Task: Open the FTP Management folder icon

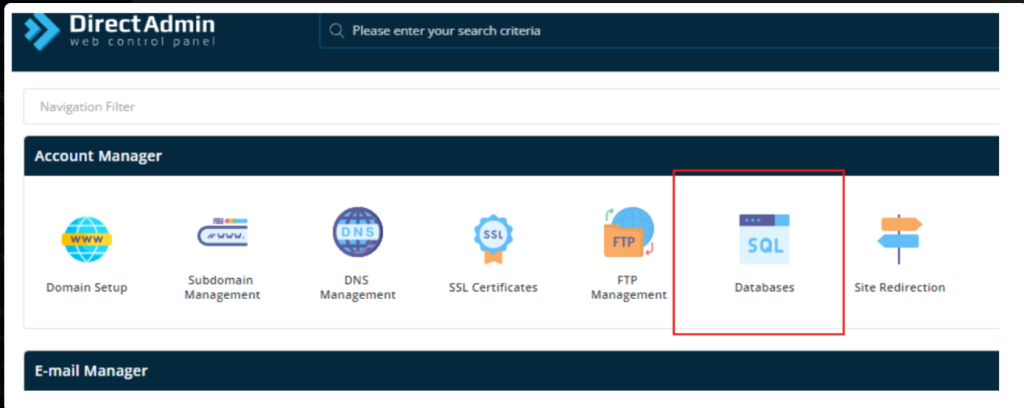Action: (628, 234)
